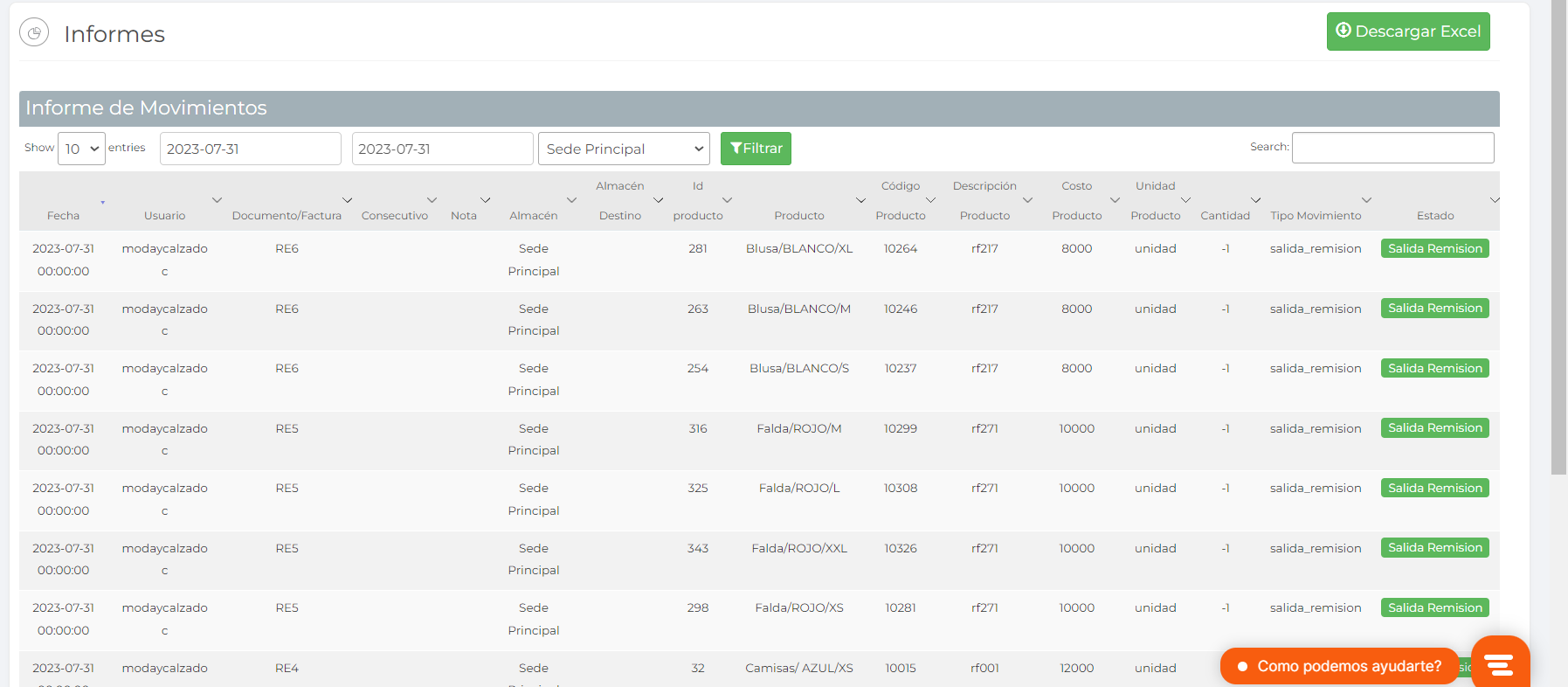Click the start date field
This screenshot has width=1568, height=687.
(251, 149)
